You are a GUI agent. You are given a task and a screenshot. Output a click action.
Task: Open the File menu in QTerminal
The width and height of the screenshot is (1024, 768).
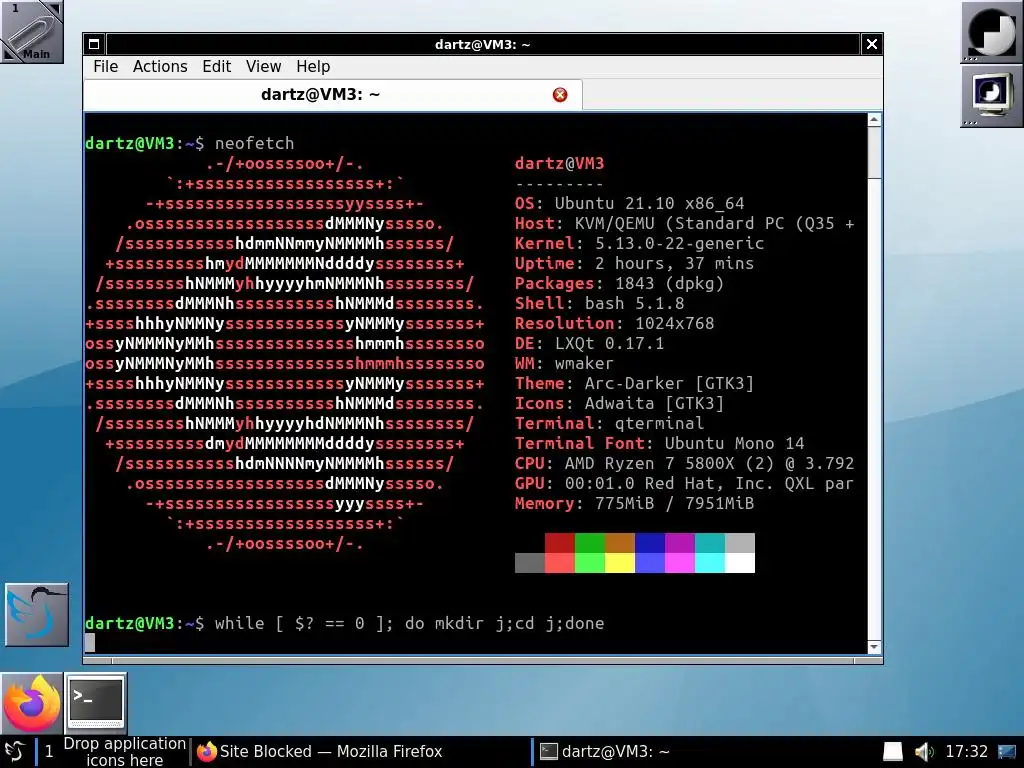coord(105,67)
